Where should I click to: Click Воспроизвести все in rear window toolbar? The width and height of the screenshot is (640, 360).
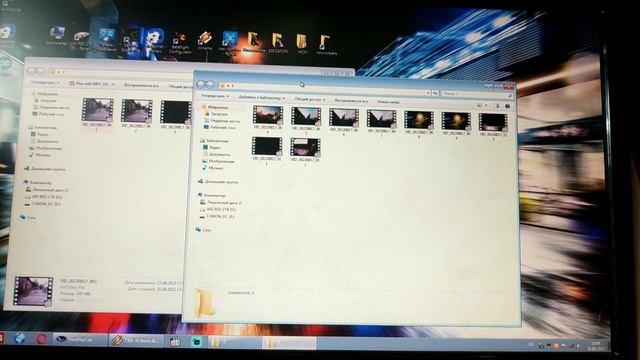[x=141, y=85]
